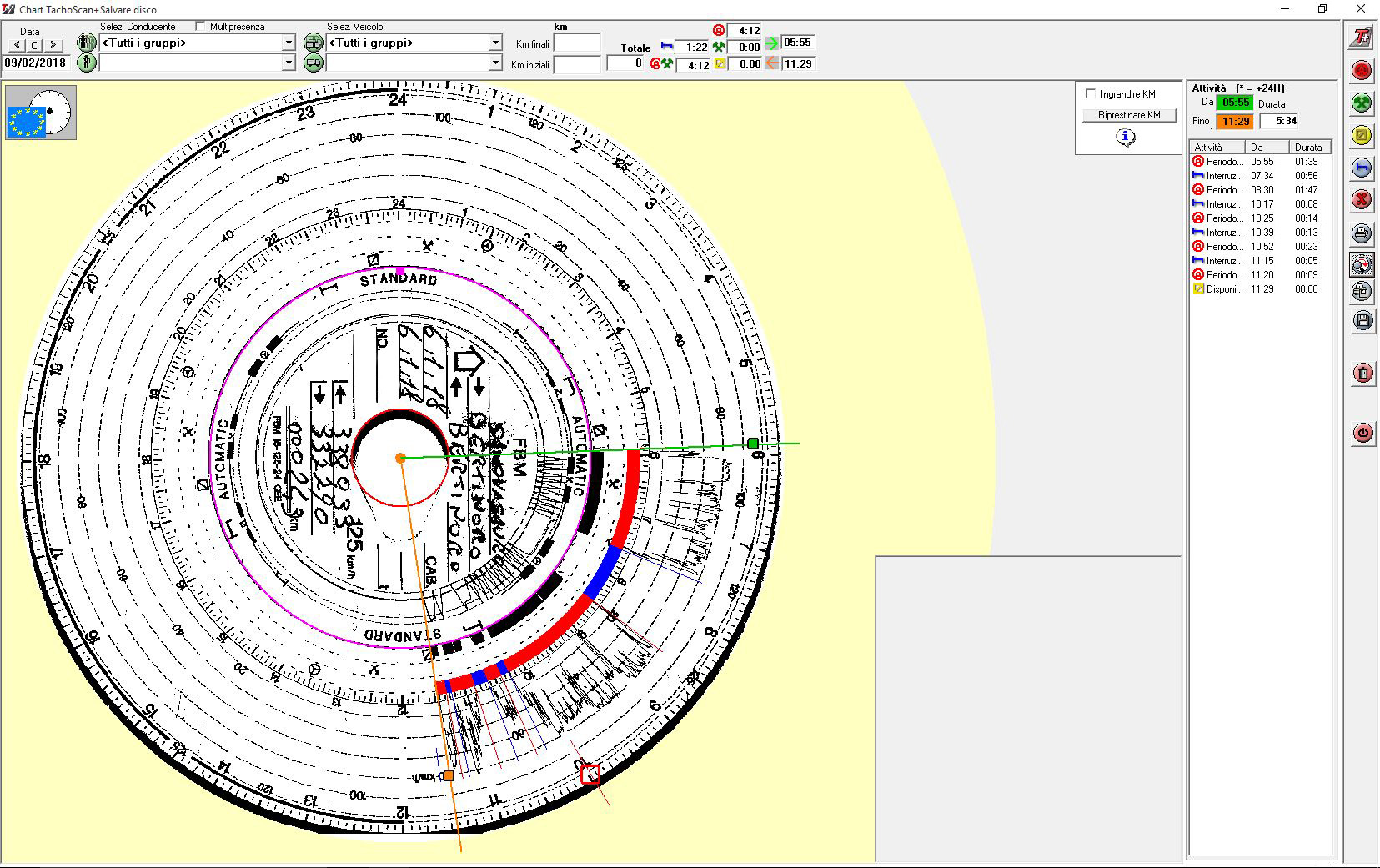Click inside the Km finali input field
The width and height of the screenshot is (1380, 868).
point(578,43)
